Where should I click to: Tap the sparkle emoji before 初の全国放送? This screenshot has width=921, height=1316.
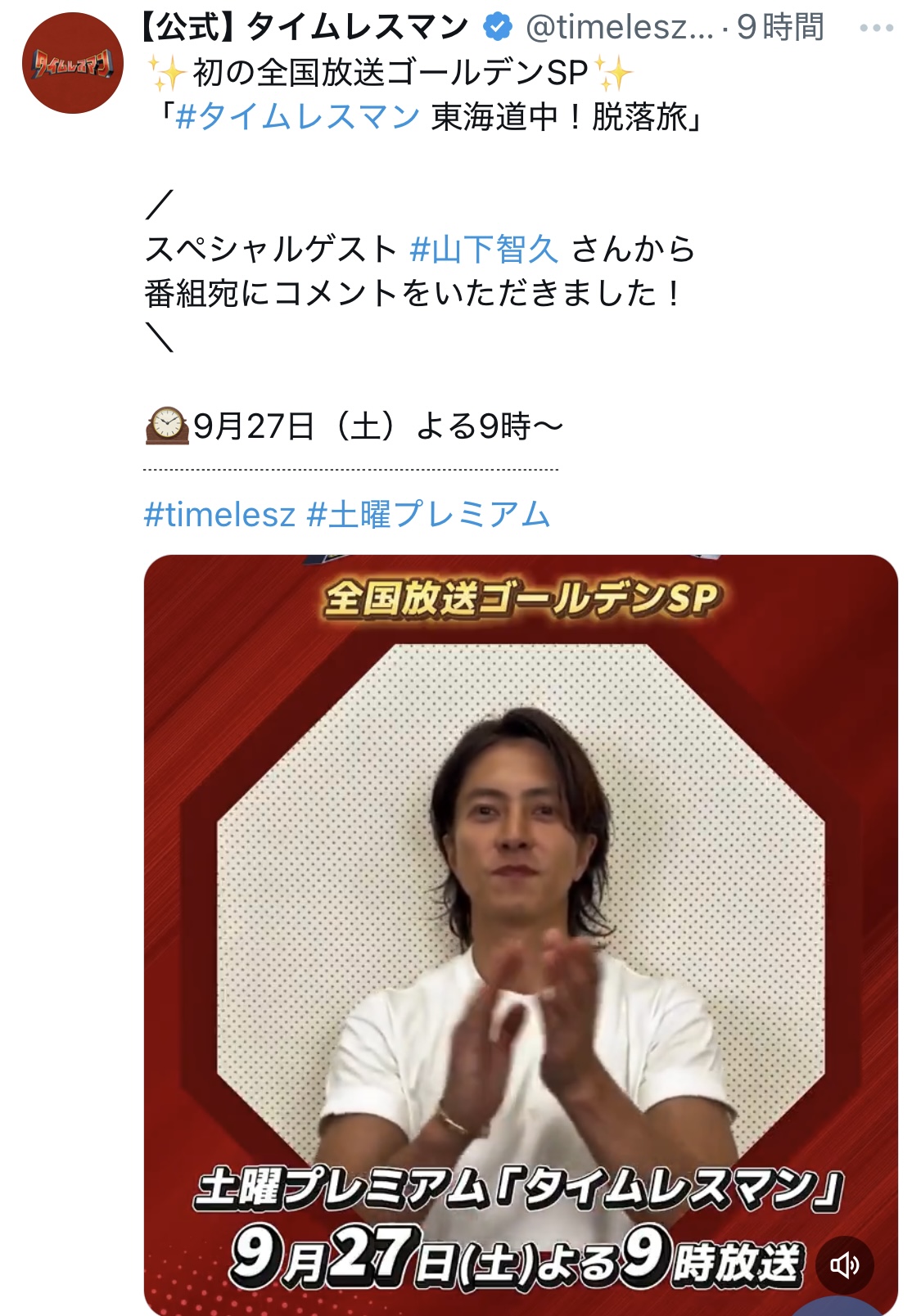click(x=167, y=73)
